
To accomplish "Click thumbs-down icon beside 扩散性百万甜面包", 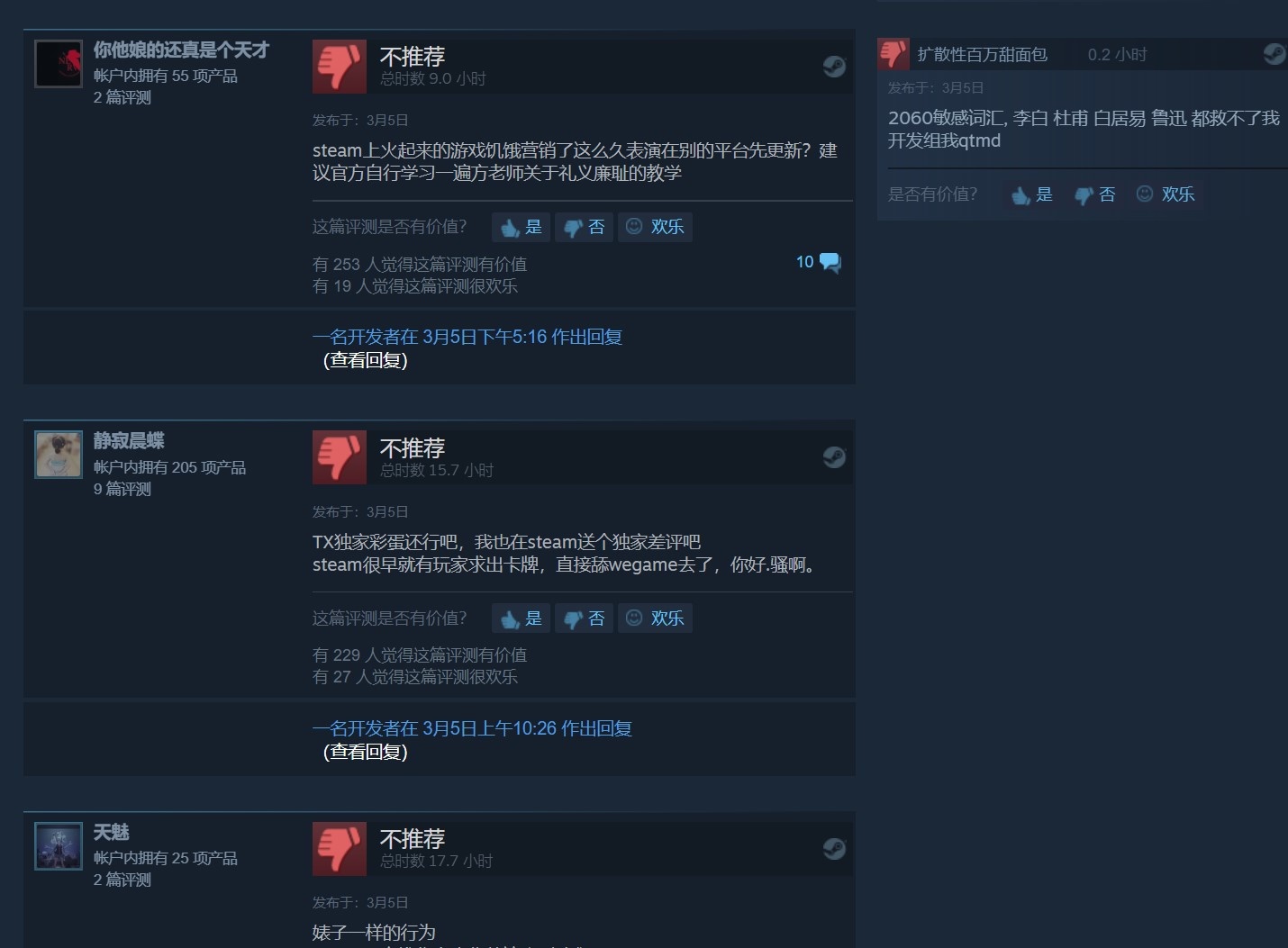I will point(893,54).
